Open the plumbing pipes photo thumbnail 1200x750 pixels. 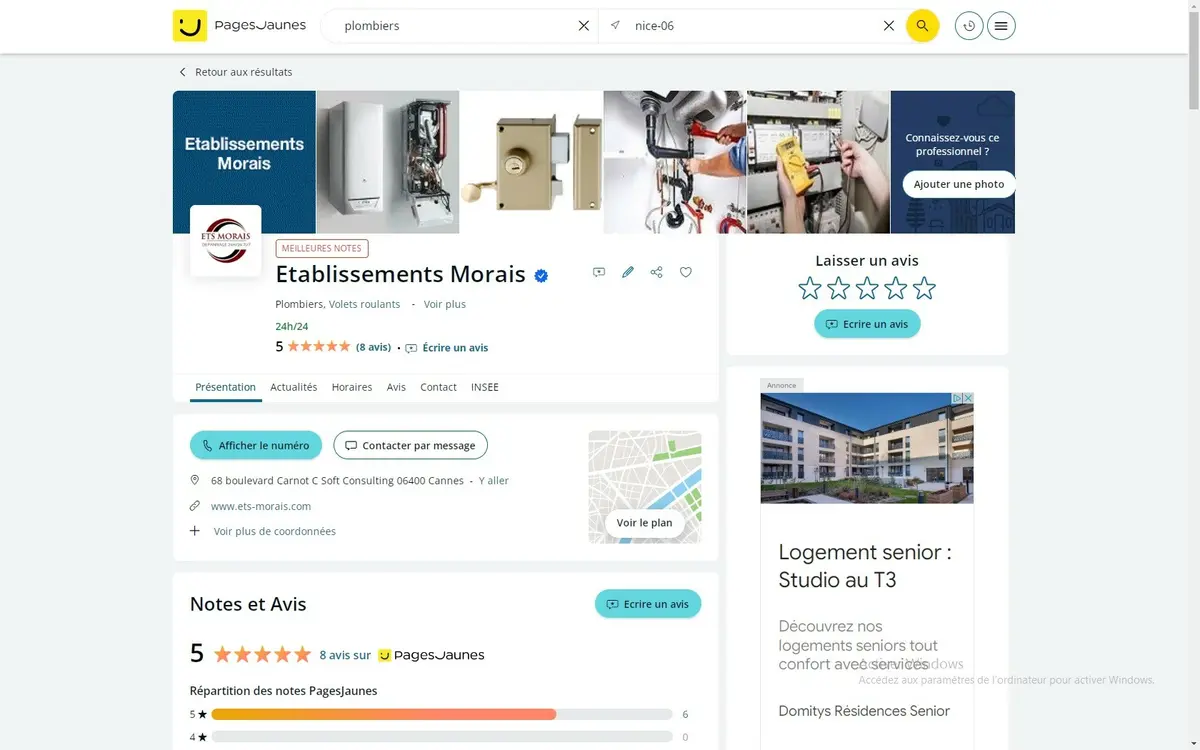[x=675, y=162]
